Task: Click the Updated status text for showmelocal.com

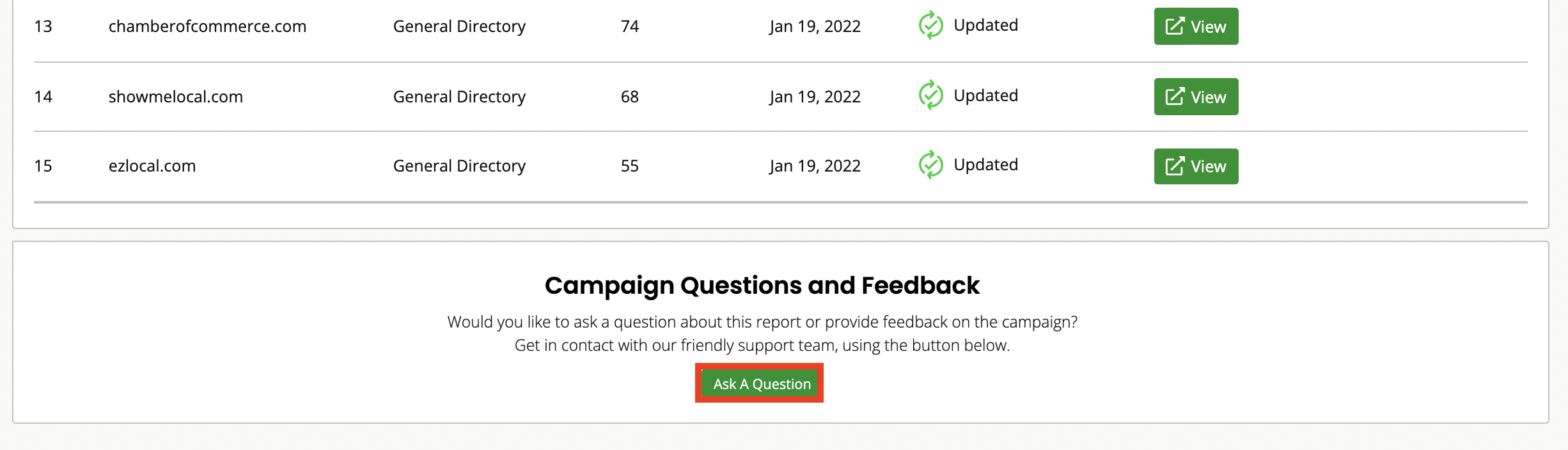Action: pyautogui.click(x=985, y=95)
